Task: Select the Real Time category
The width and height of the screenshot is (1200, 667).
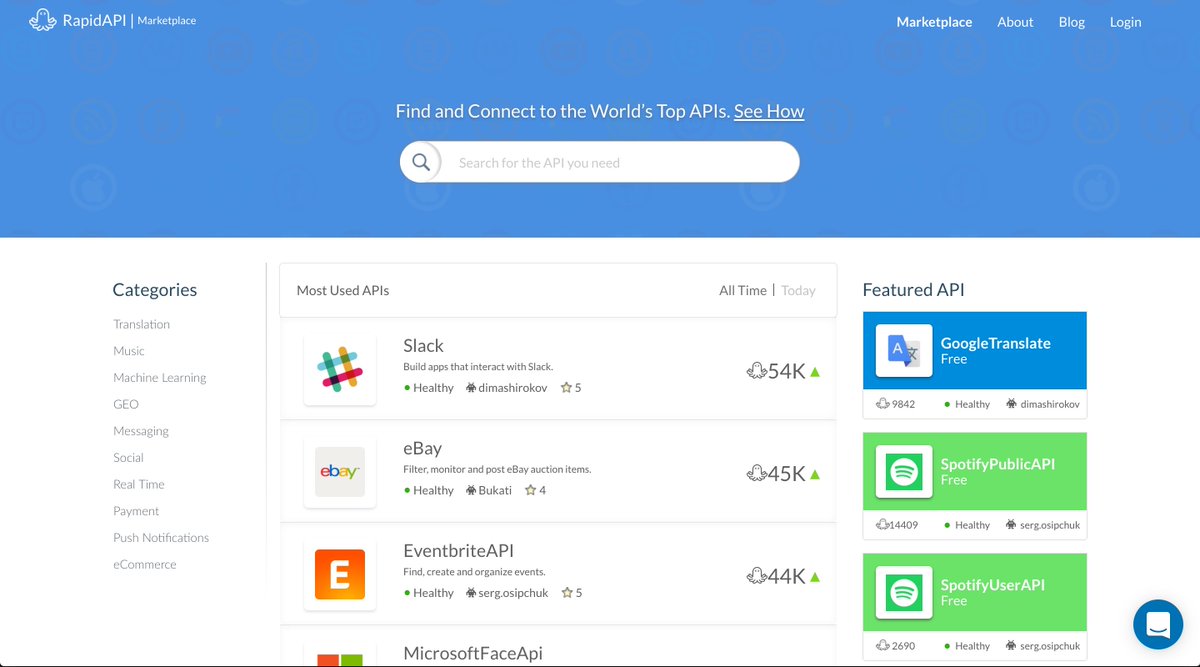Action: tap(138, 484)
